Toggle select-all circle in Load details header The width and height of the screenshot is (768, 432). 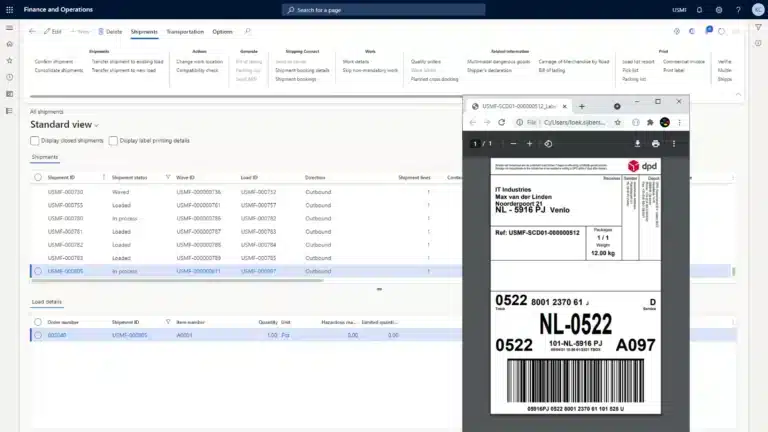pos(38,322)
